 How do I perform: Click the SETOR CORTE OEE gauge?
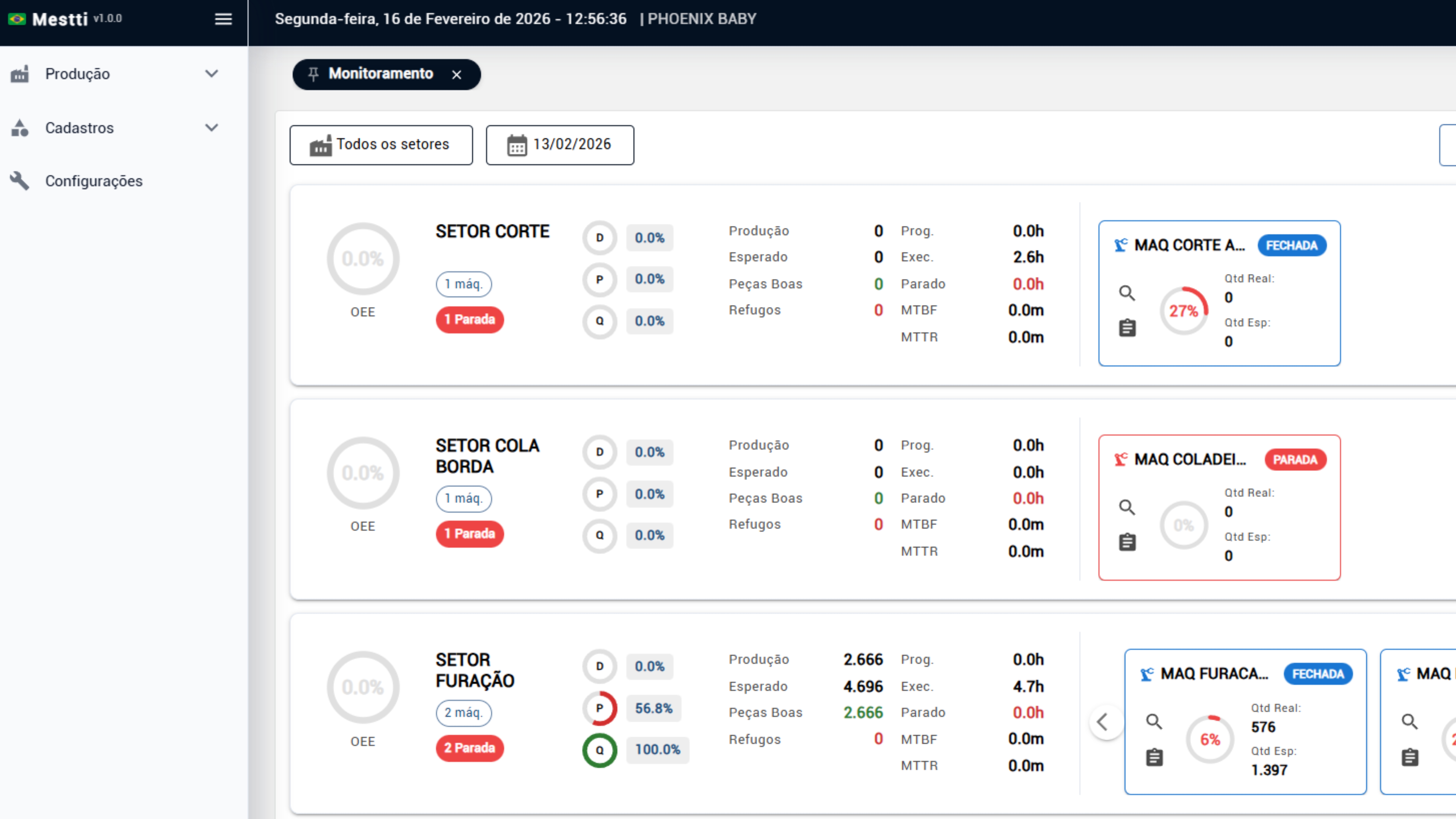[x=363, y=259]
